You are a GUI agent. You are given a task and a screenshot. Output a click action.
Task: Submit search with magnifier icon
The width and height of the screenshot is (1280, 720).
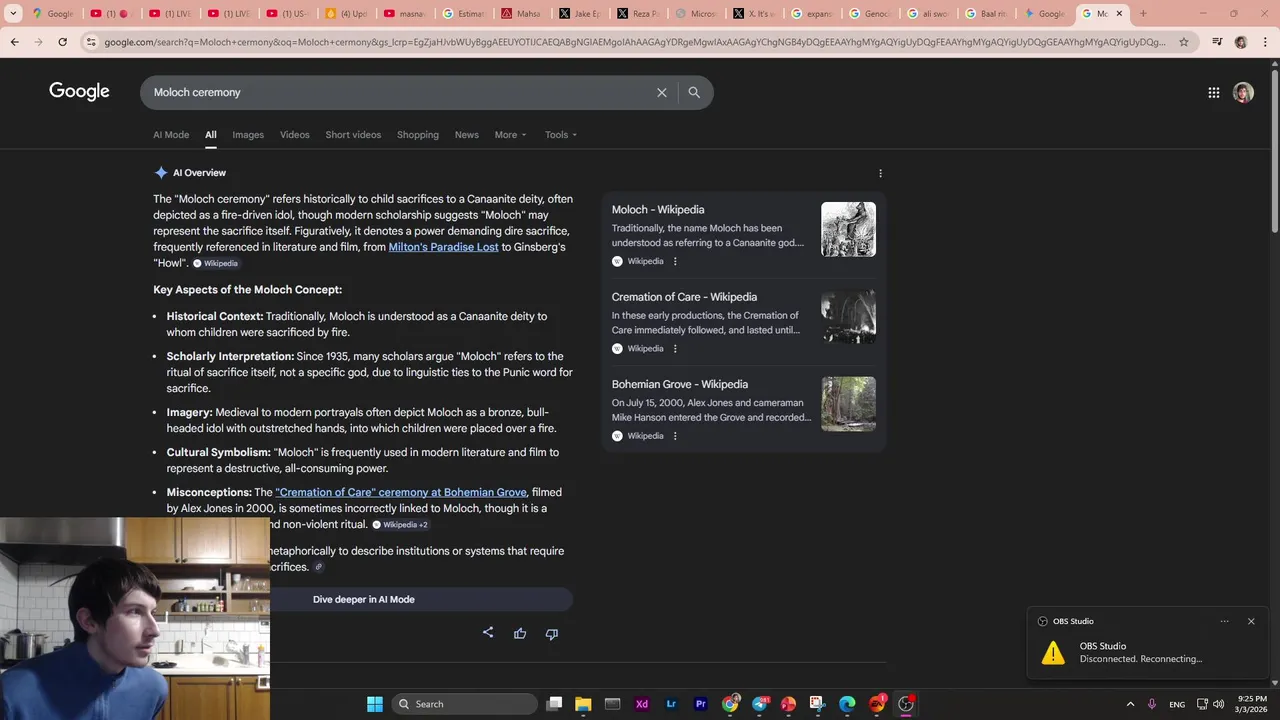coord(694,92)
